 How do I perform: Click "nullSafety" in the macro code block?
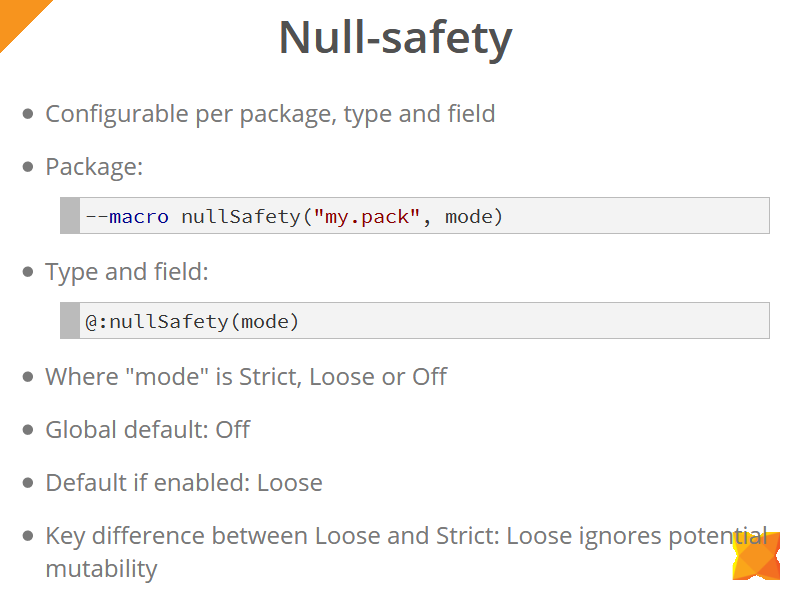pos(240,216)
